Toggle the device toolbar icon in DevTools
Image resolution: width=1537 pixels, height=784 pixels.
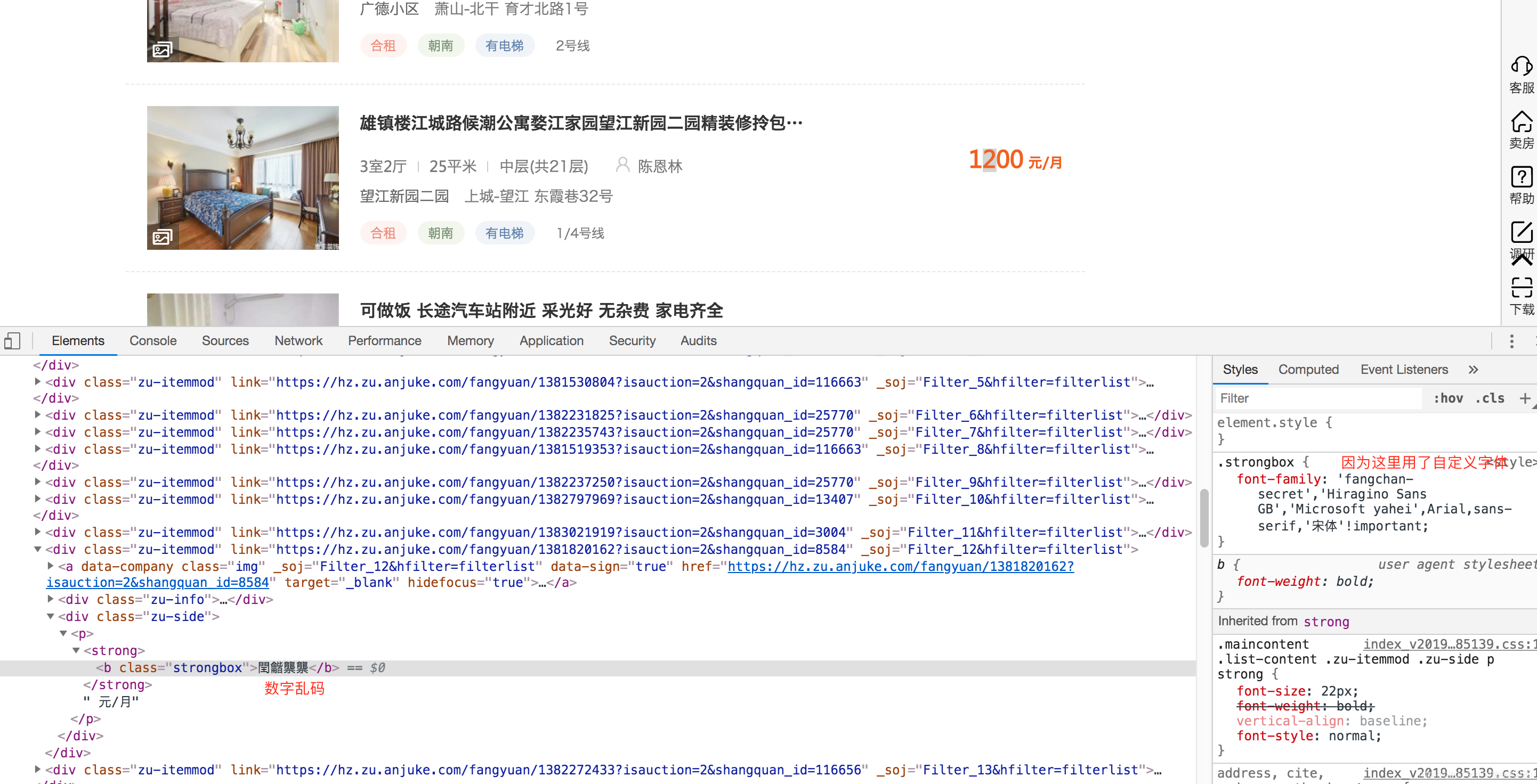[x=13, y=341]
